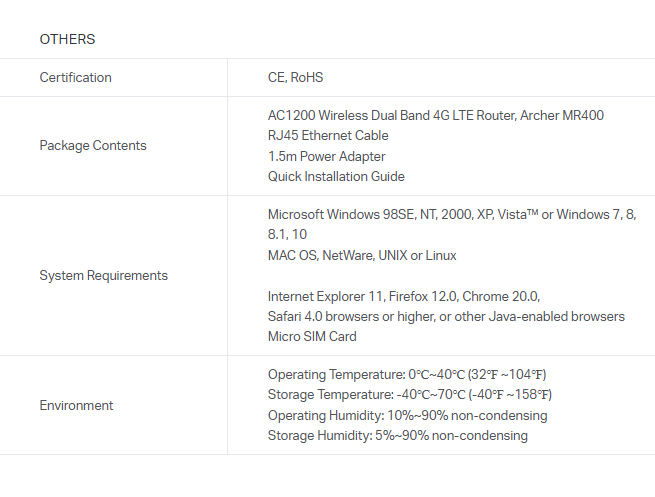Select the Environment row label
The width and height of the screenshot is (655, 497).
click(76, 405)
